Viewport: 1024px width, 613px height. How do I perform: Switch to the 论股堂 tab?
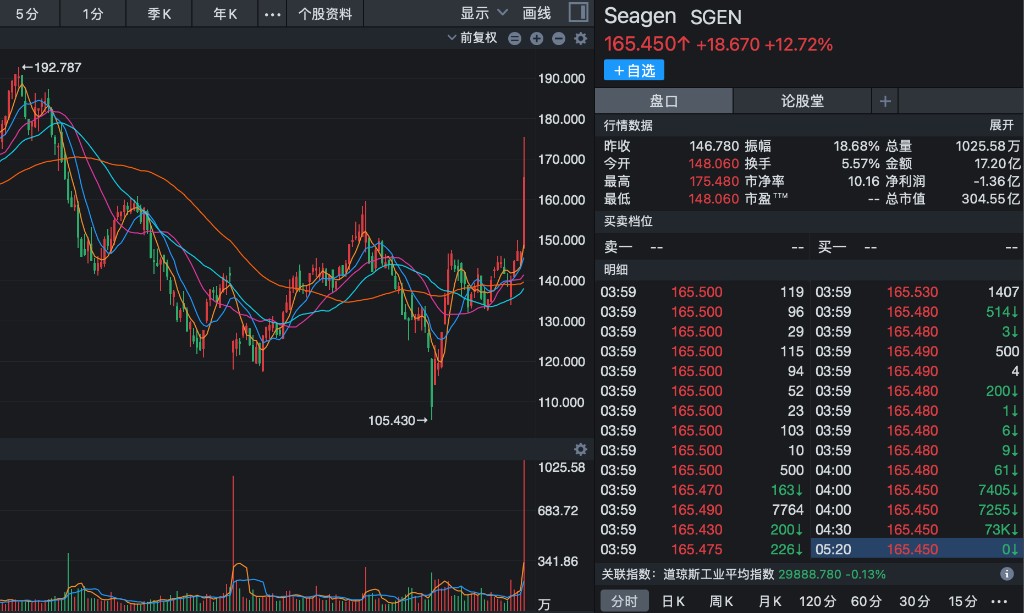tap(802, 101)
